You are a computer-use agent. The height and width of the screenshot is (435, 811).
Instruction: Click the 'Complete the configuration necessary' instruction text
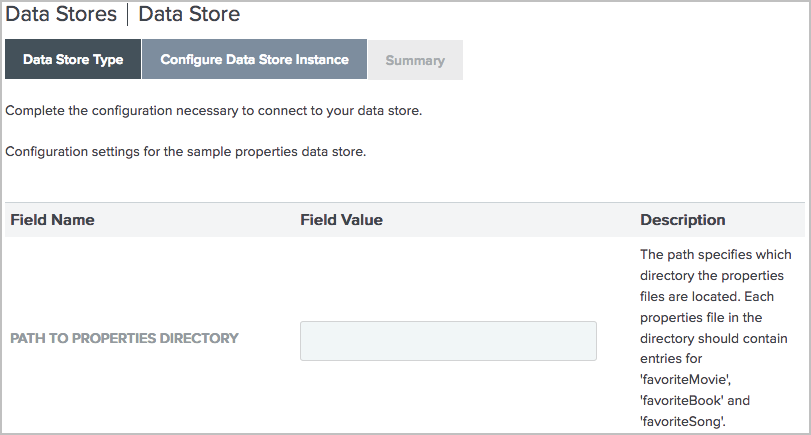213,110
